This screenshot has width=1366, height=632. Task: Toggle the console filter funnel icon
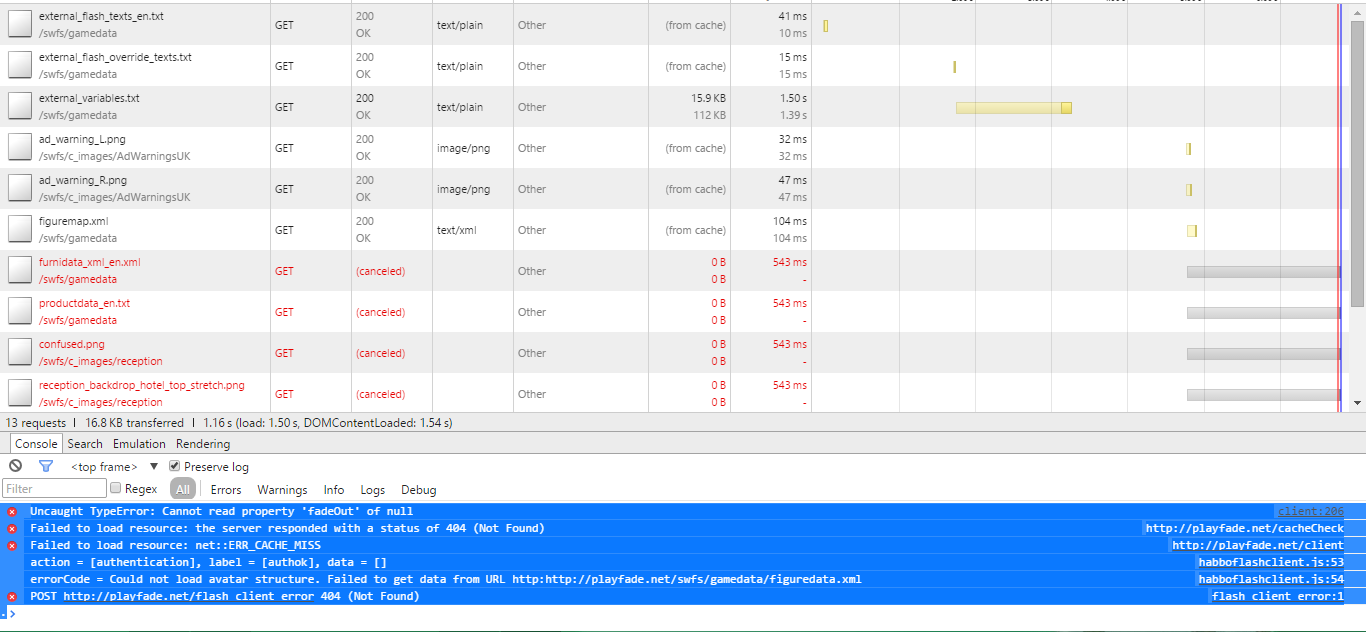[45, 466]
